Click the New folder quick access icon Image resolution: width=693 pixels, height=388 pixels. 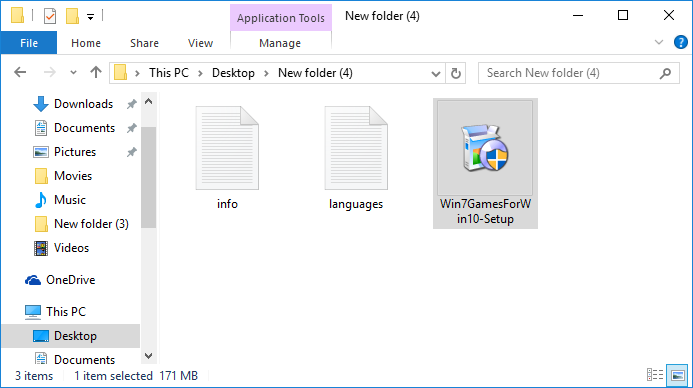point(72,16)
